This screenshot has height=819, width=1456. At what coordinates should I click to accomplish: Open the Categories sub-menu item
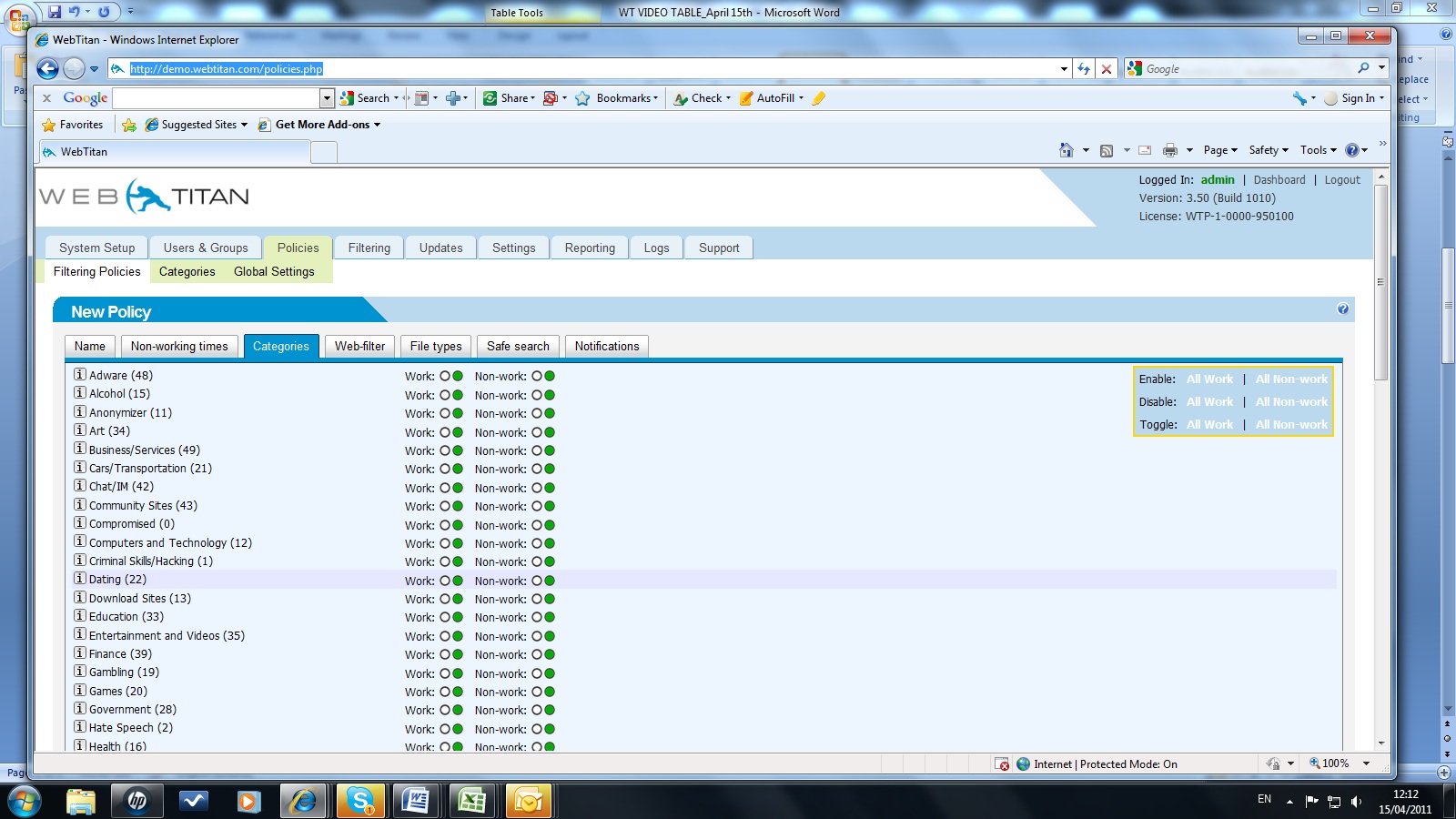(x=187, y=271)
